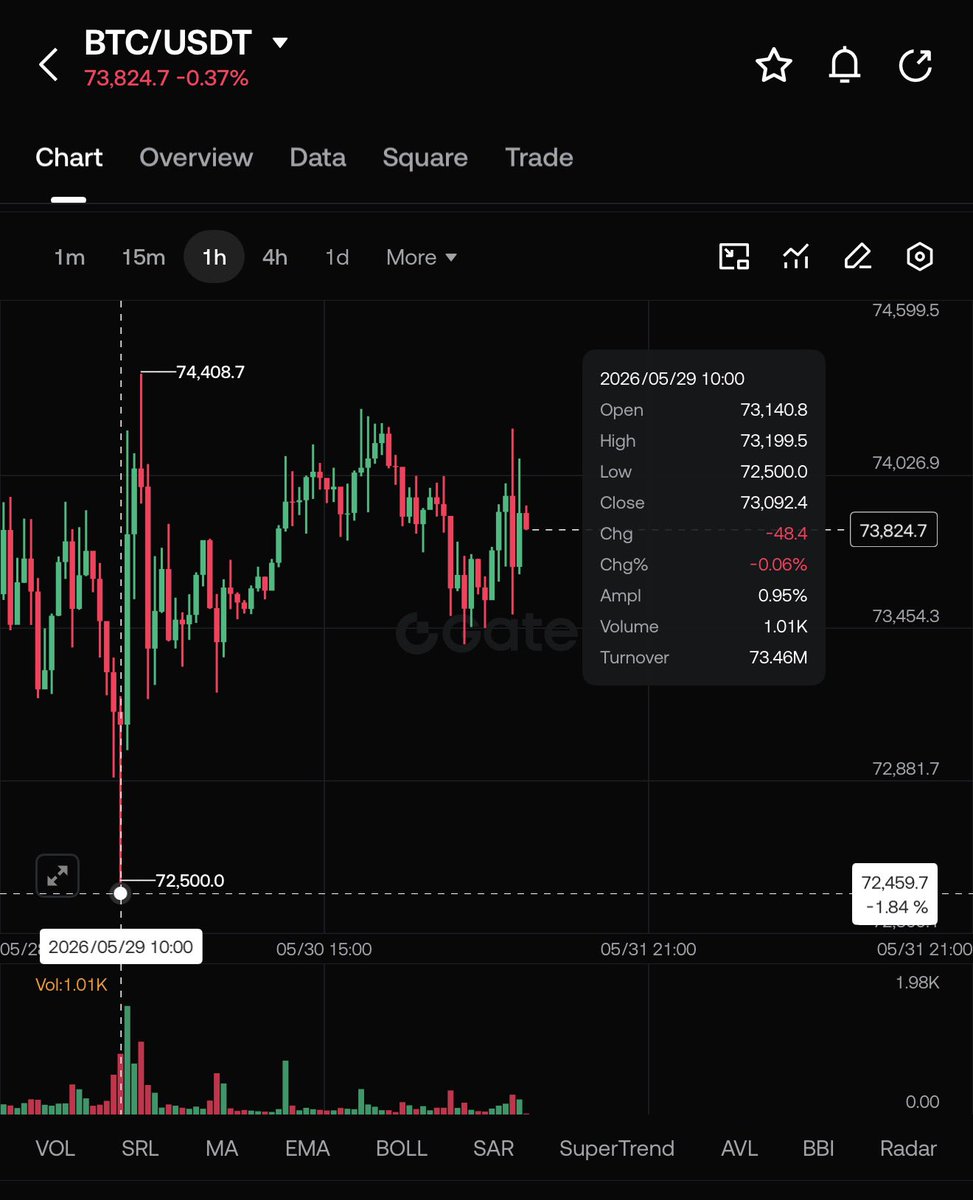Switch to Chart tab
Image resolution: width=973 pixels, height=1200 pixels.
tap(69, 157)
